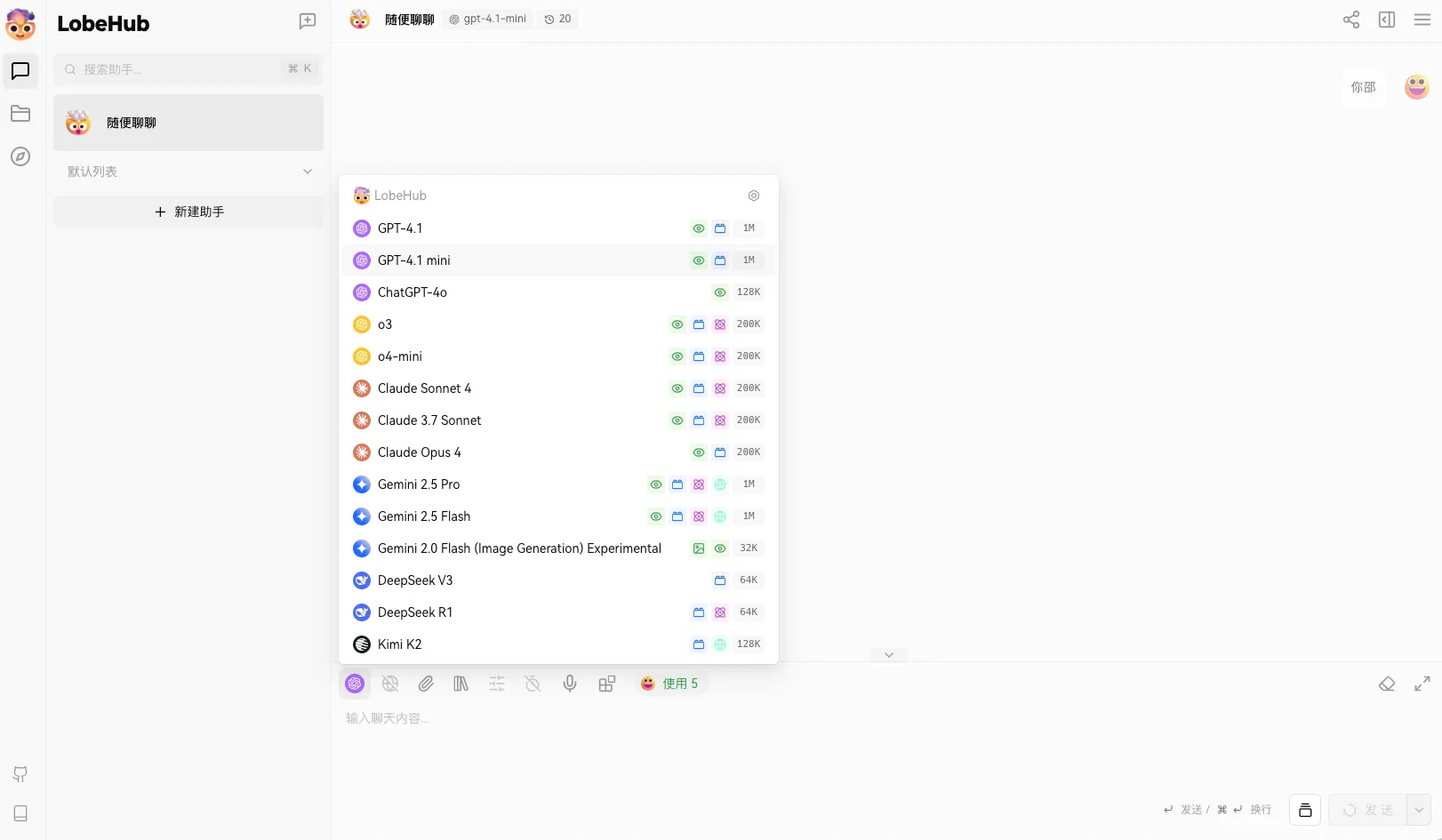Screen dimensions: 1442x840
Task: Click the save topic icon near send
Action: pos(1305,810)
